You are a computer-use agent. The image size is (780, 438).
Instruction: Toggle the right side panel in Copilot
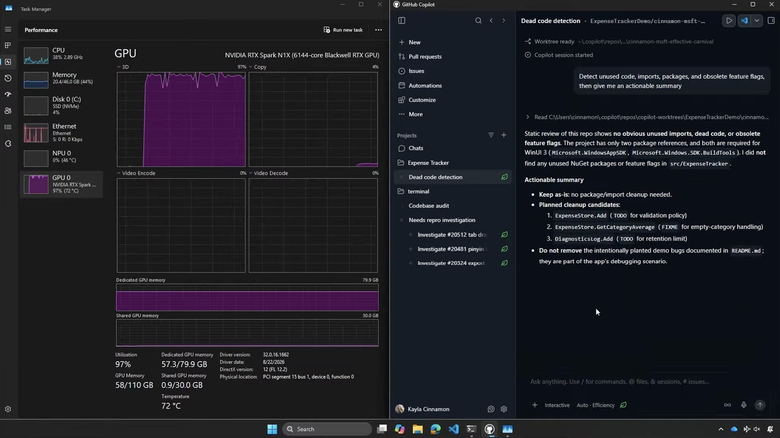tap(771, 21)
